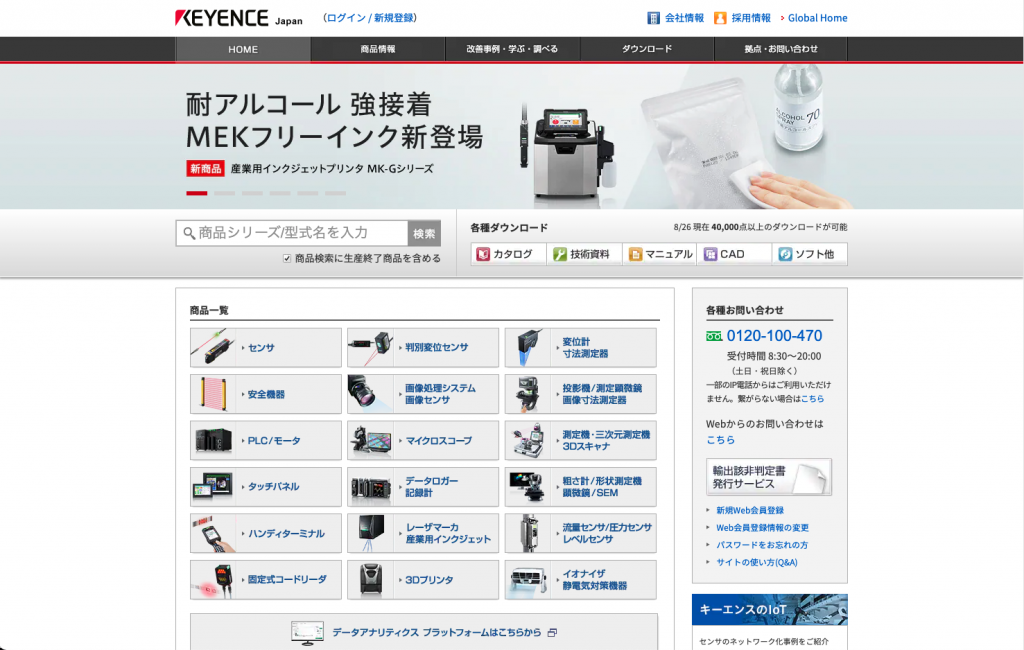Open イオナイザ 静電気対策機器 category
Image resolution: width=1024 pixels, height=650 pixels.
[581, 579]
